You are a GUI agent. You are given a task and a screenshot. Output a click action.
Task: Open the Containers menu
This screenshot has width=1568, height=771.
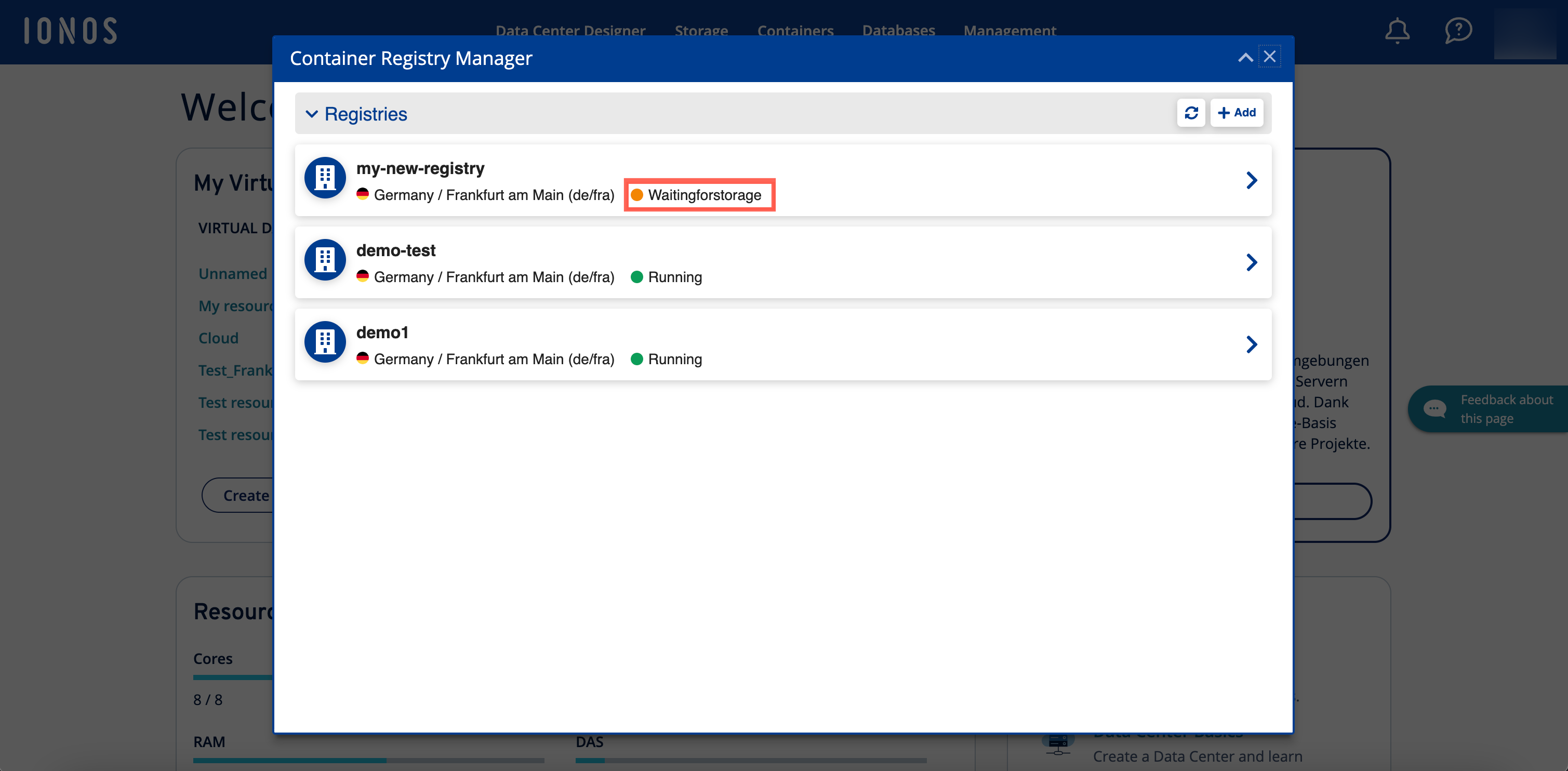[795, 30]
